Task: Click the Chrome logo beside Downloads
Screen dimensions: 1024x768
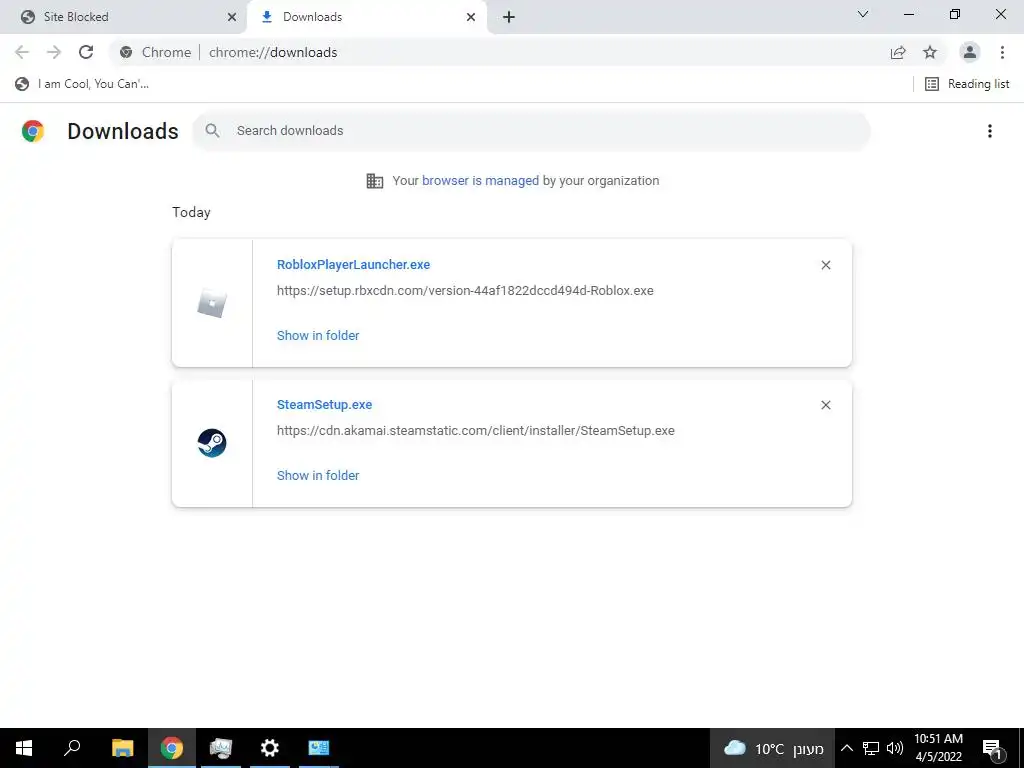Action: pyautogui.click(x=33, y=131)
